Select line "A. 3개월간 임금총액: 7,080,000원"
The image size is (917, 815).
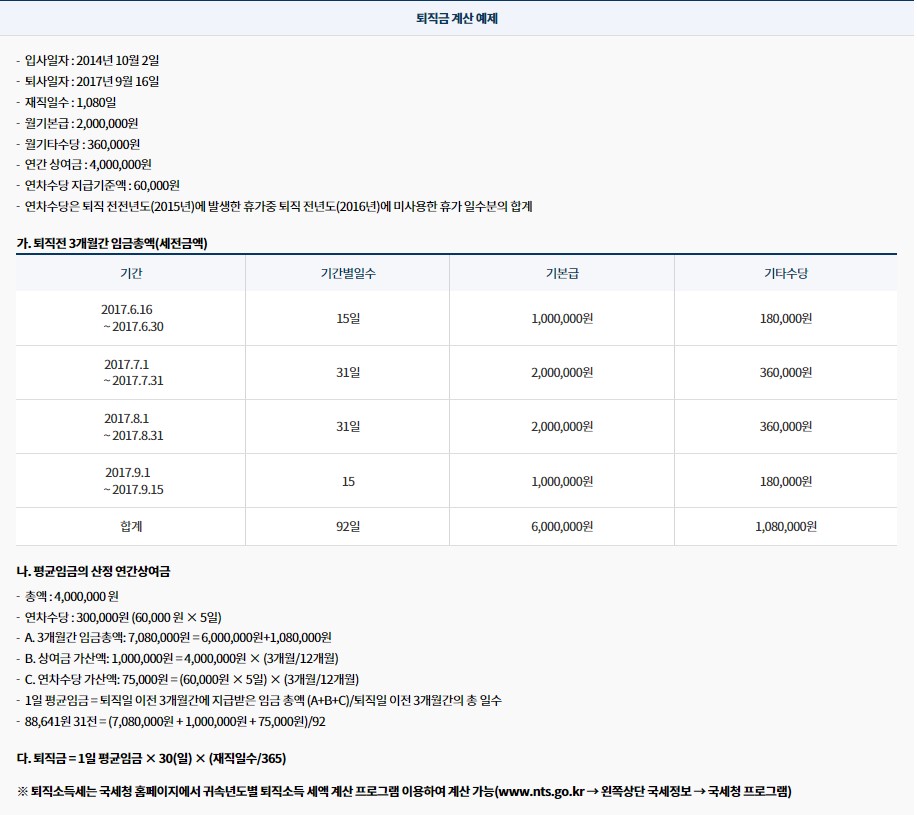[x=178, y=637]
